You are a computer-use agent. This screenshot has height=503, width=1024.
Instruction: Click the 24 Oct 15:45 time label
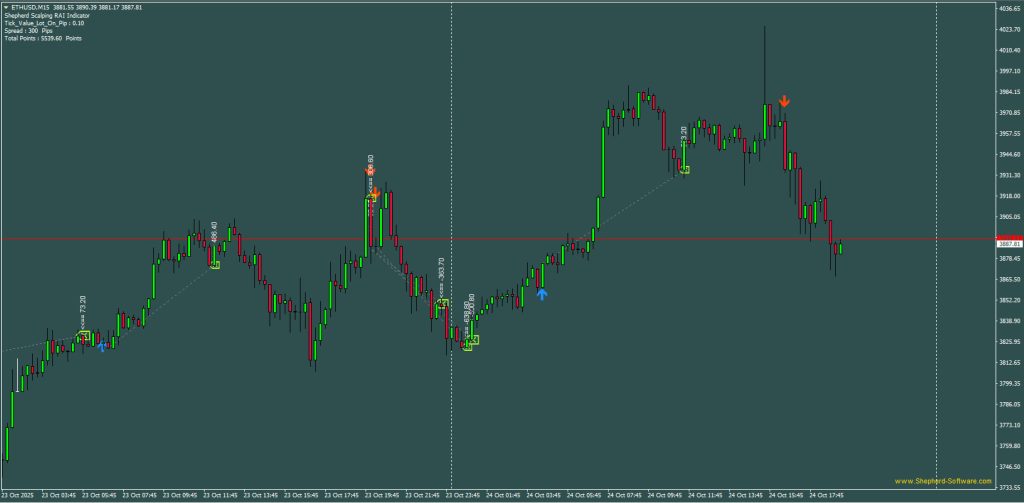pyautogui.click(x=788, y=495)
